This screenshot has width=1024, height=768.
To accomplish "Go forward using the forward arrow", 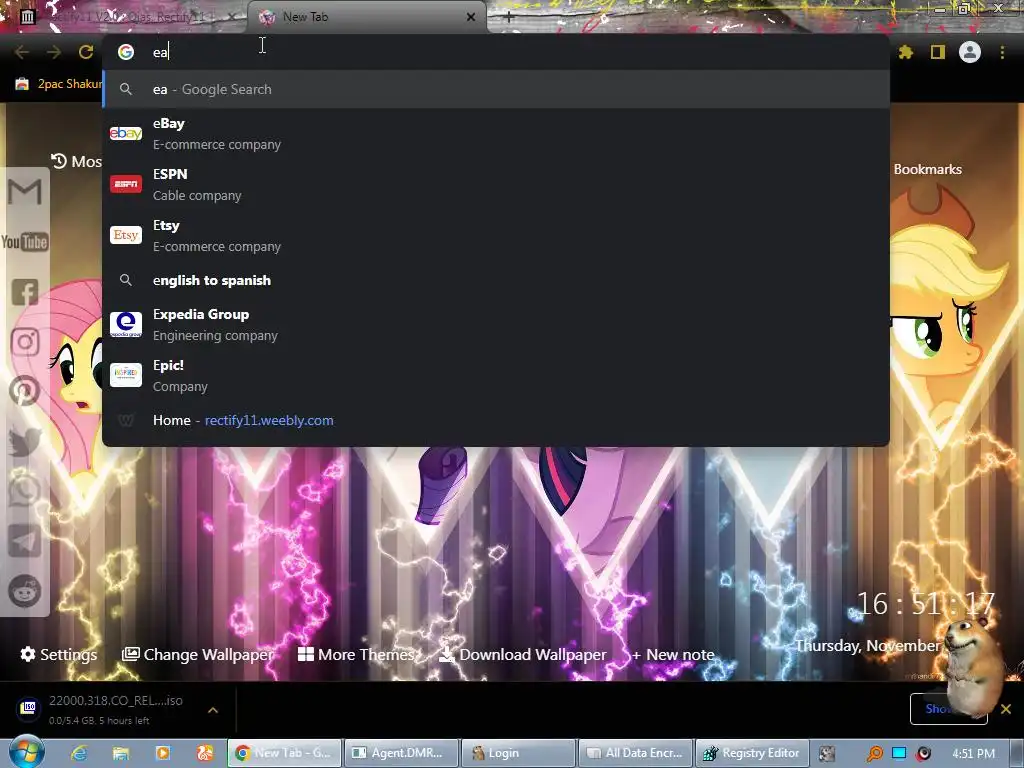I will coord(54,52).
